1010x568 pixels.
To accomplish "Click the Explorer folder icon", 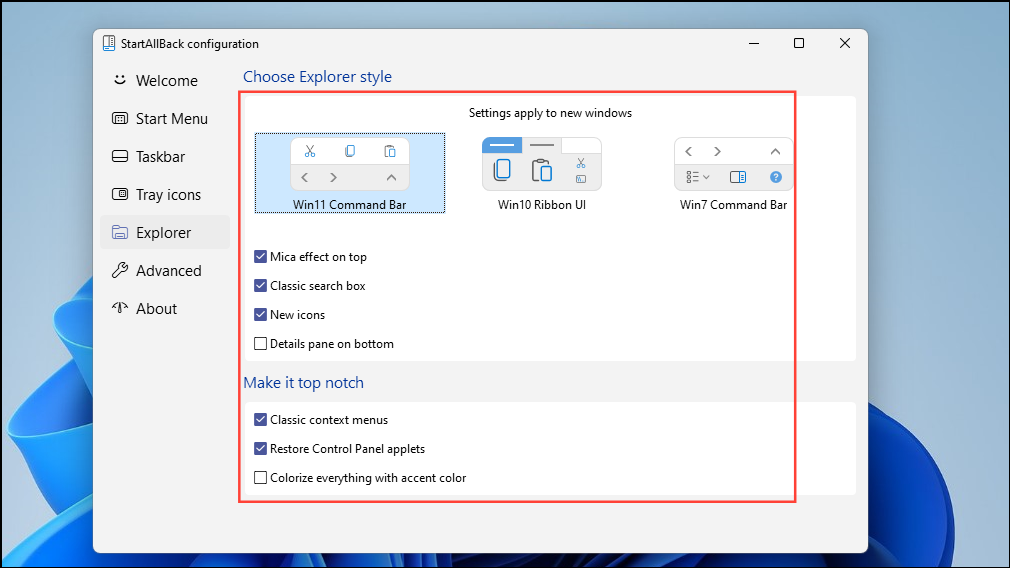I will 120,232.
